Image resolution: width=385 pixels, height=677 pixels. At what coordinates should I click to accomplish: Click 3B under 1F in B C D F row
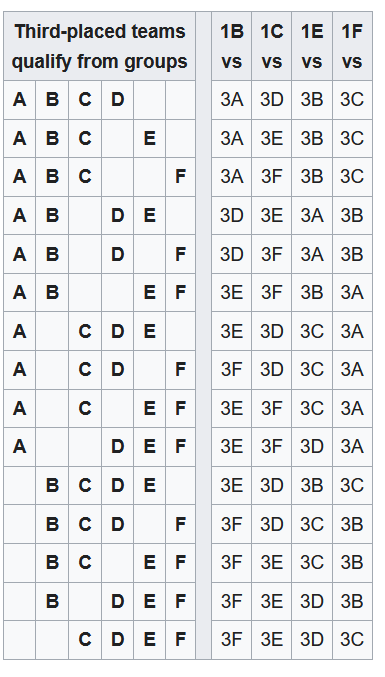click(x=352, y=524)
